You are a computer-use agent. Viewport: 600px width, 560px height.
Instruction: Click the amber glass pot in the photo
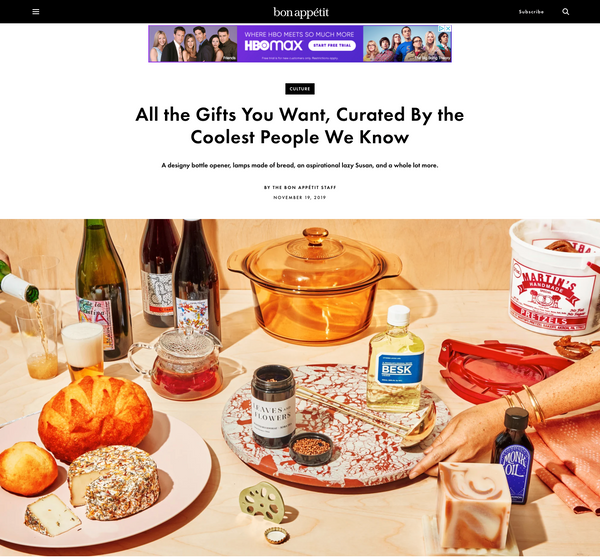314,285
